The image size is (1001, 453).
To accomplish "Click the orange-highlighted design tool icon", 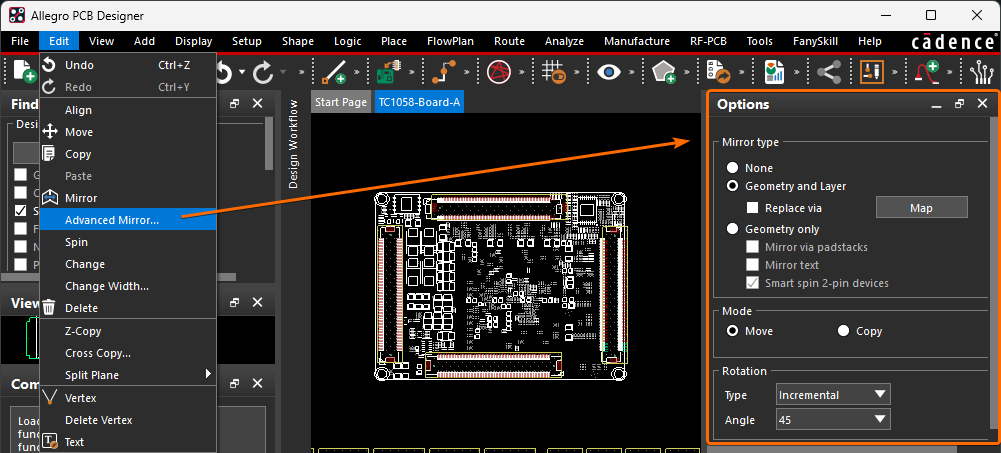I will [872, 72].
